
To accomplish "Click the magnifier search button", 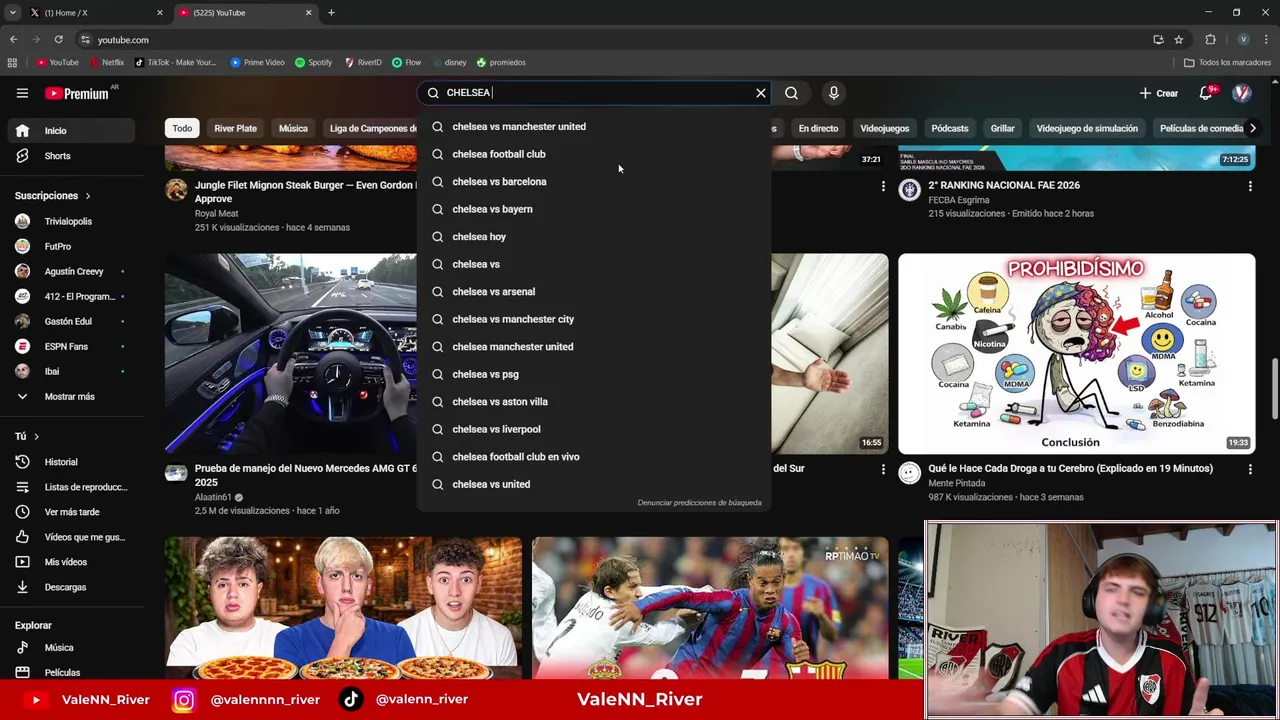I will (791, 93).
